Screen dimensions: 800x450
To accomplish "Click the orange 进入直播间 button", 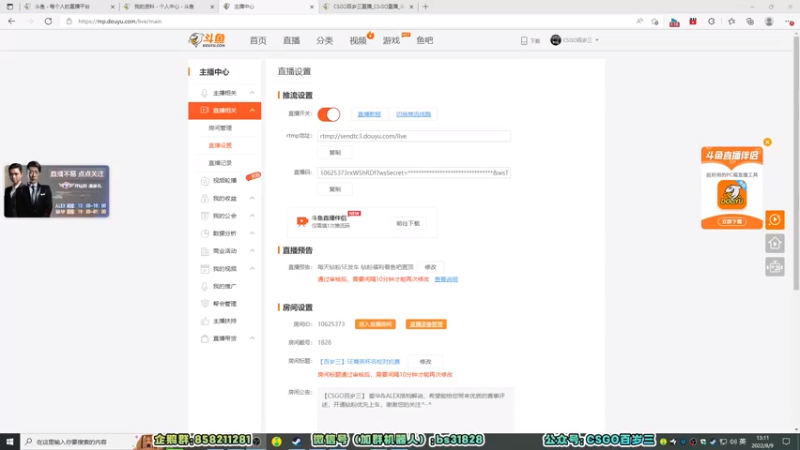I will 375,324.
